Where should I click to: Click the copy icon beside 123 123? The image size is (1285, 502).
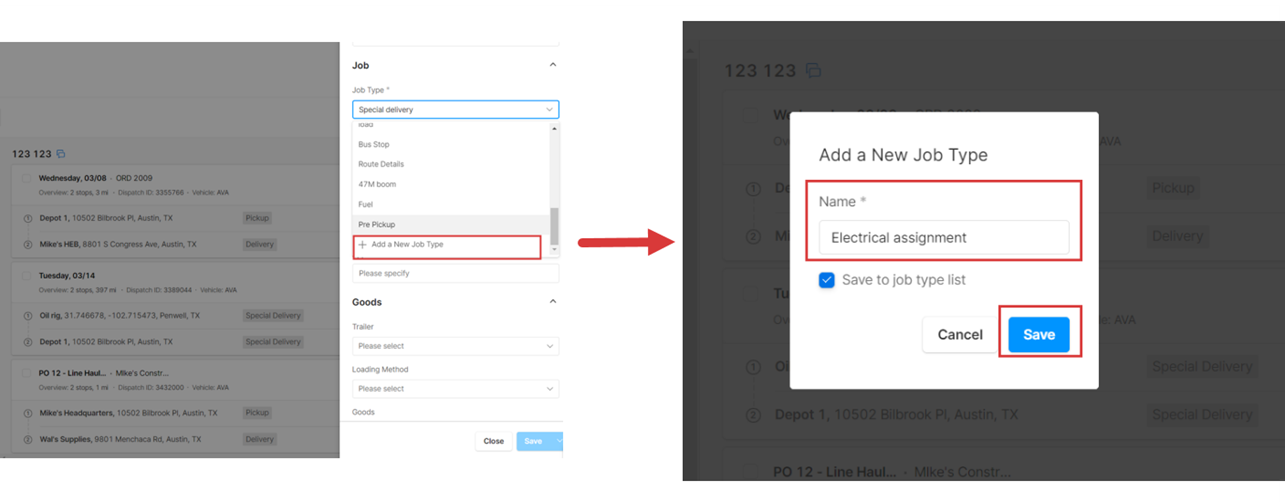pyautogui.click(x=61, y=154)
